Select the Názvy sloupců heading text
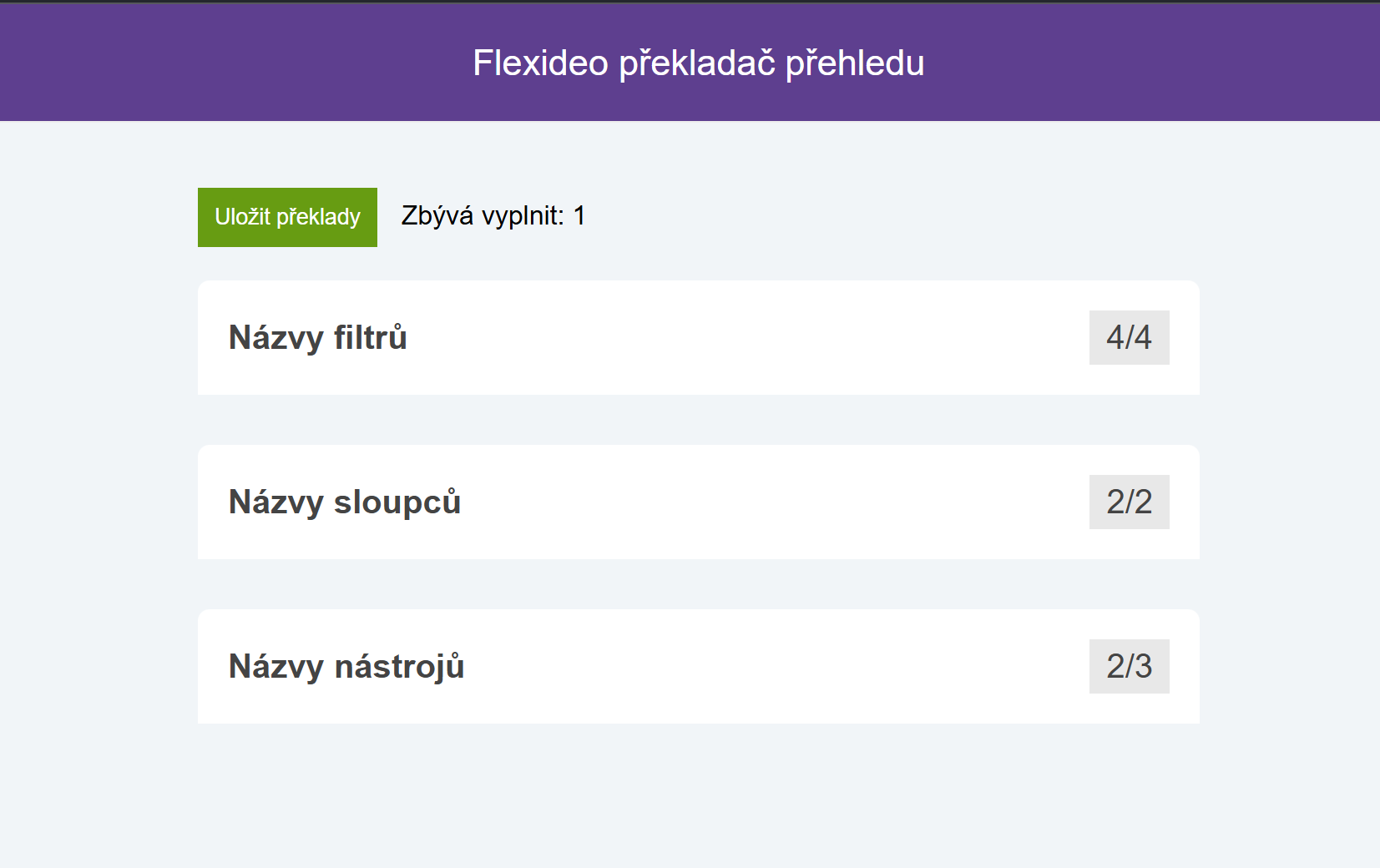Viewport: 1380px width, 868px height. (344, 502)
